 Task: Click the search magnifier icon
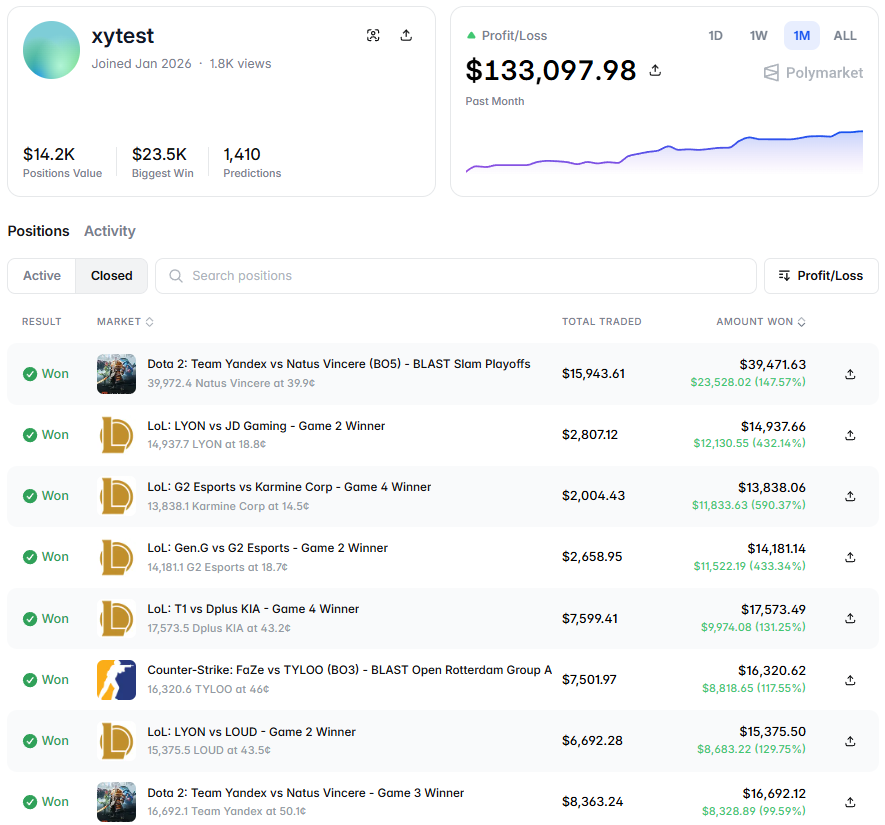click(x=176, y=276)
